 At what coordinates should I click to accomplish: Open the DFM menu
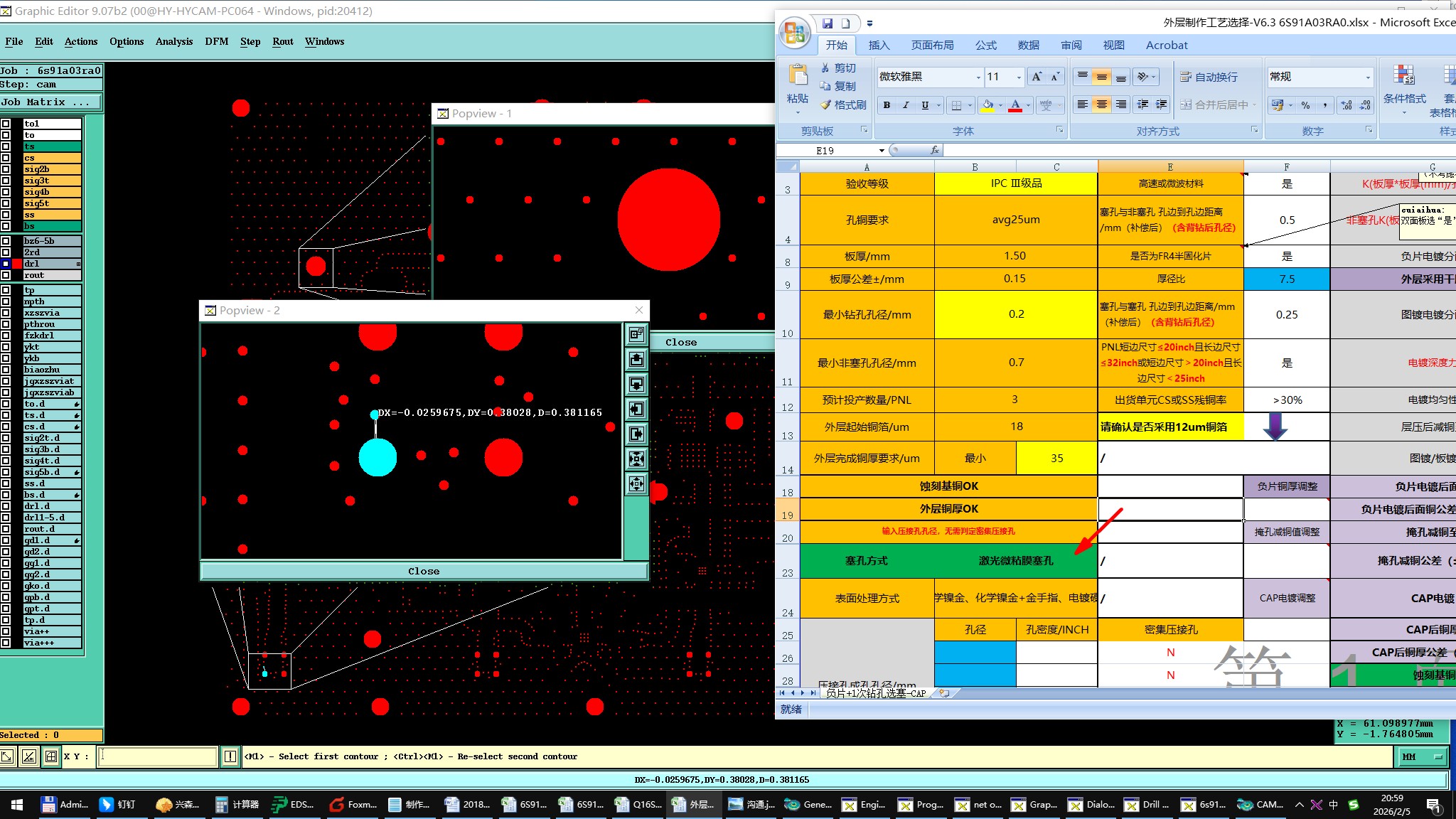217,41
